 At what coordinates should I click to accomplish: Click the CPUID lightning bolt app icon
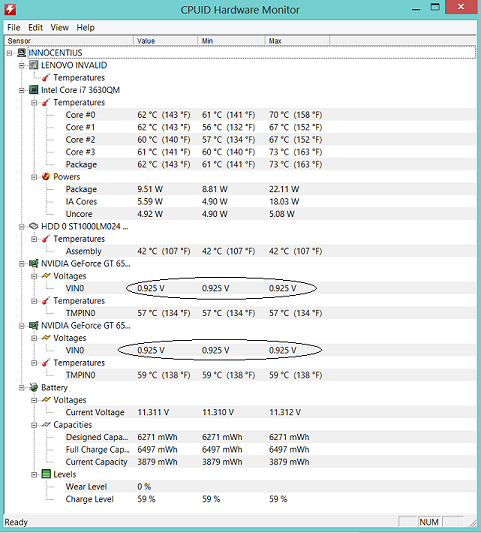click(10, 10)
